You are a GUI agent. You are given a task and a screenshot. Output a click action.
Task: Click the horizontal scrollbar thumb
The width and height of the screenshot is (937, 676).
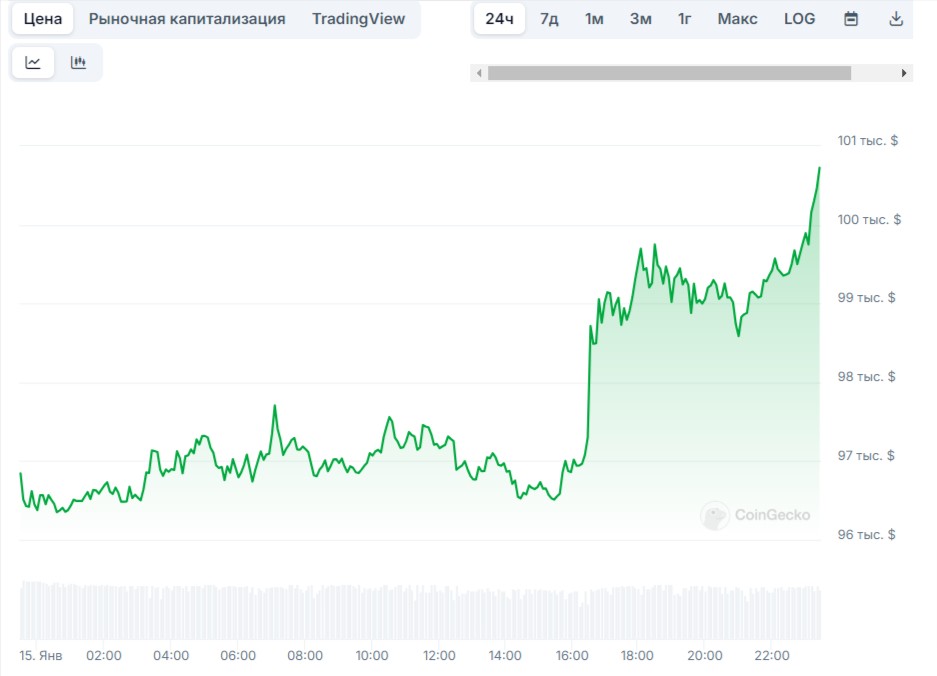point(669,73)
